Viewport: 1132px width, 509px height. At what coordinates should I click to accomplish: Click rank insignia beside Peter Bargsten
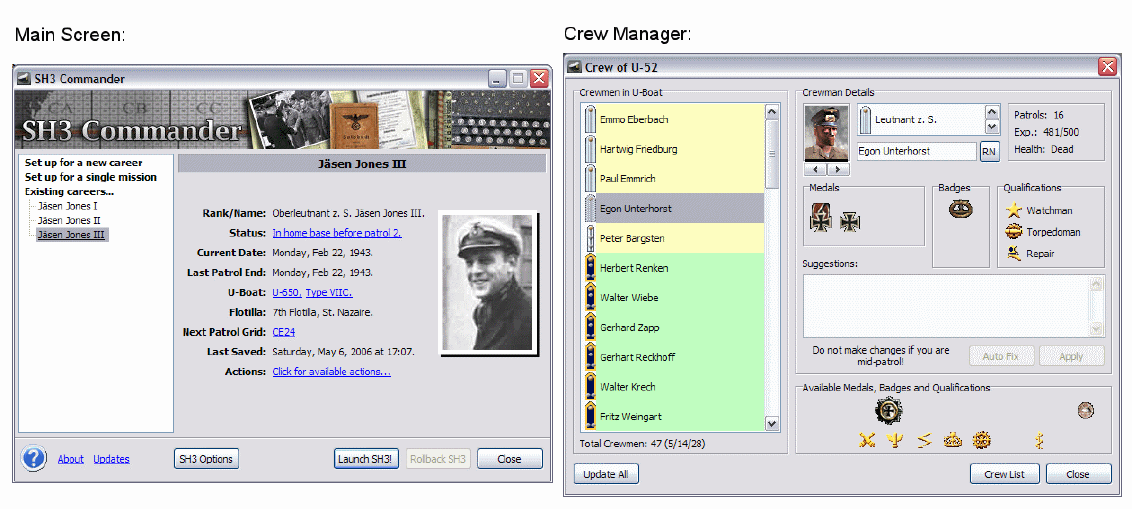590,238
